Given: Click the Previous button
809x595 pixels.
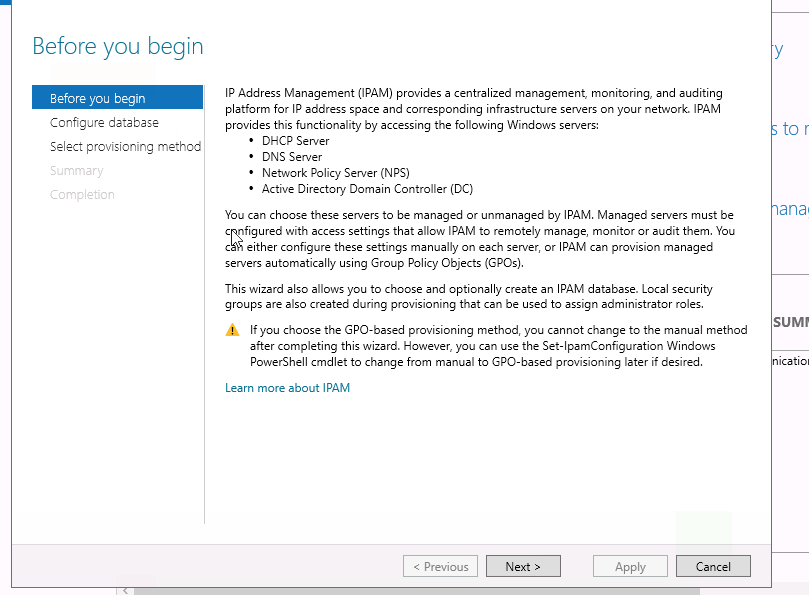Looking at the screenshot, I should point(440,565).
